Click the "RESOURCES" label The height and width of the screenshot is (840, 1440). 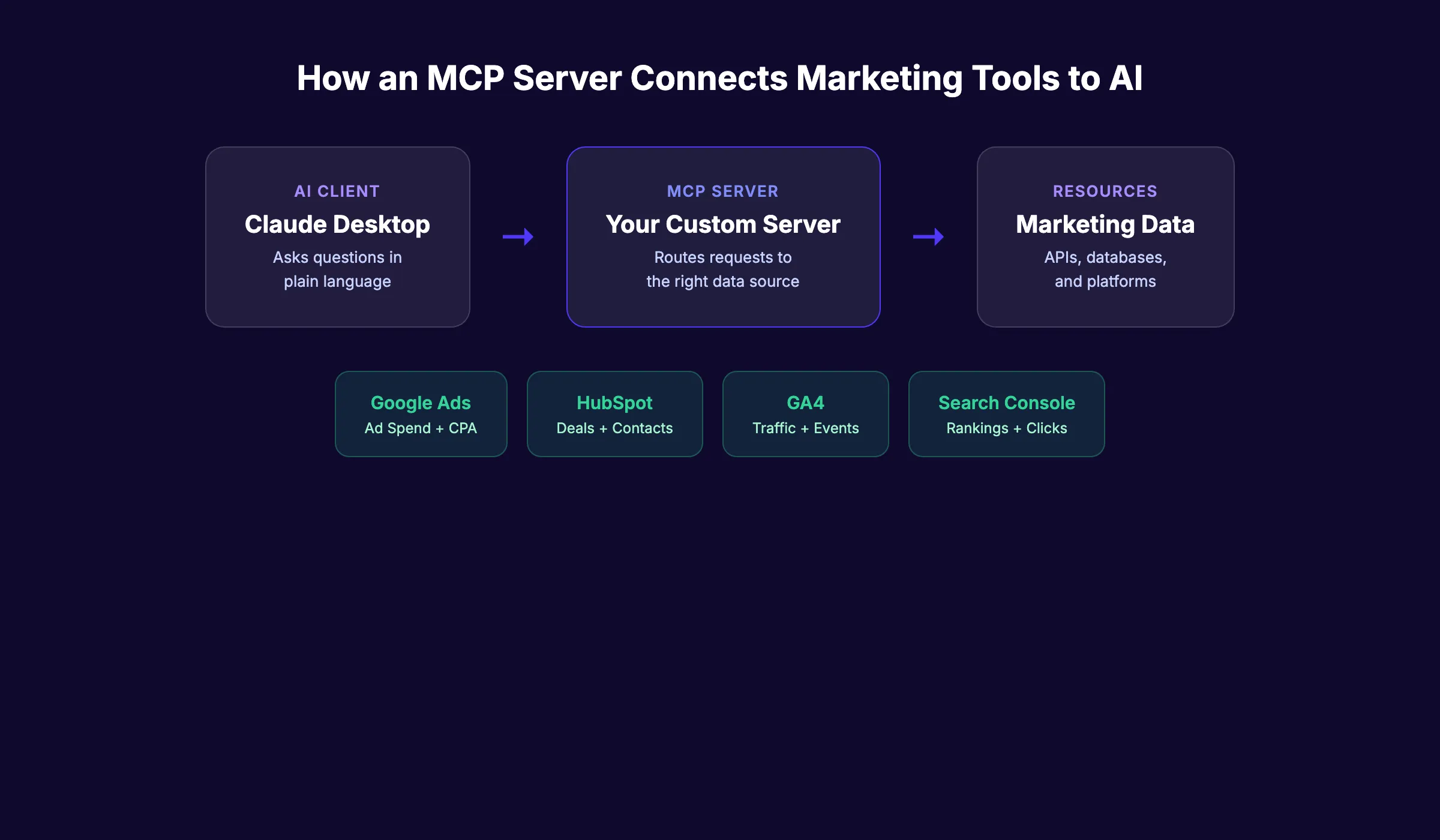point(1105,191)
